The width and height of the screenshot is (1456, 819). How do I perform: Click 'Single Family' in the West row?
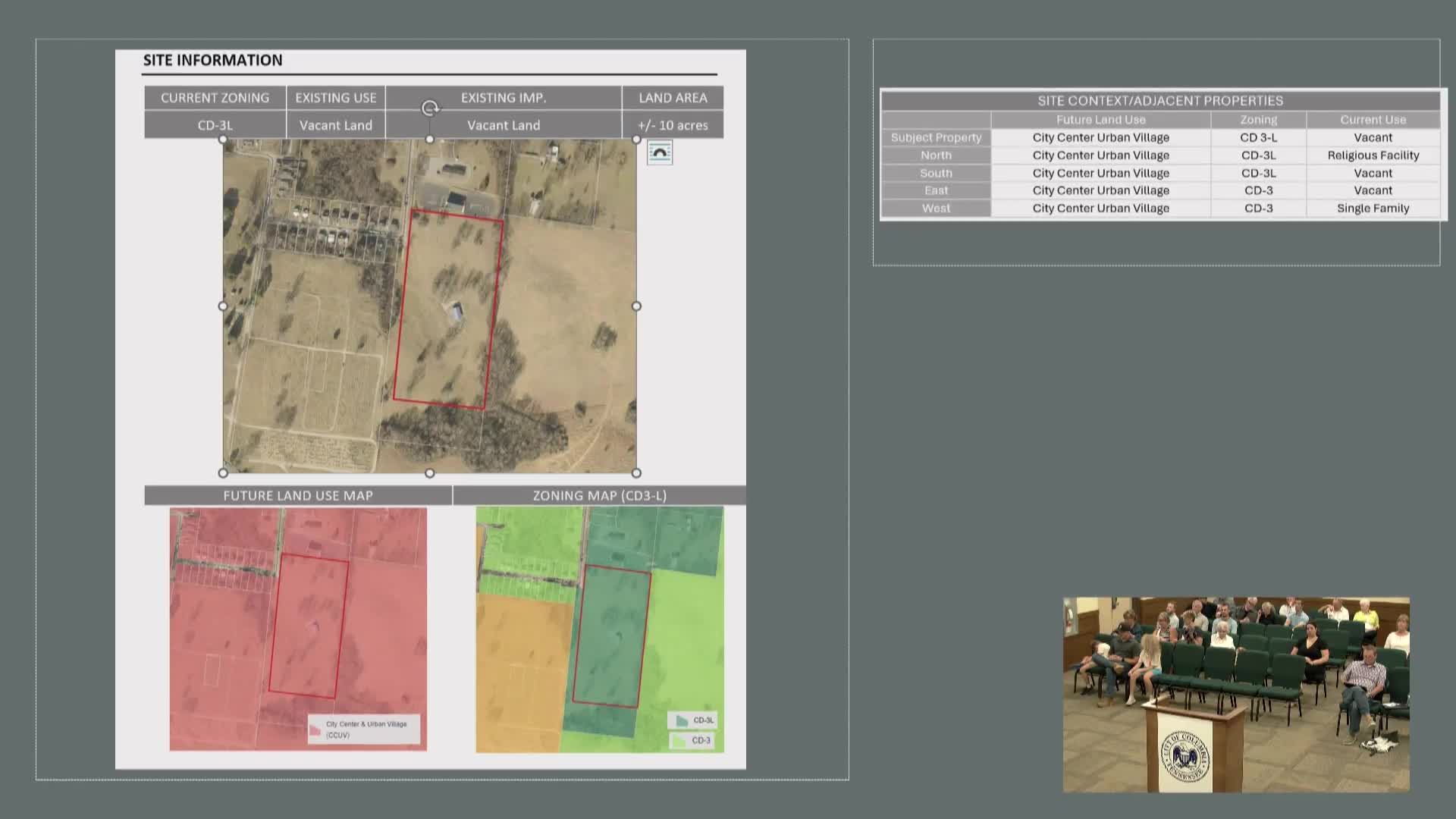tap(1373, 208)
